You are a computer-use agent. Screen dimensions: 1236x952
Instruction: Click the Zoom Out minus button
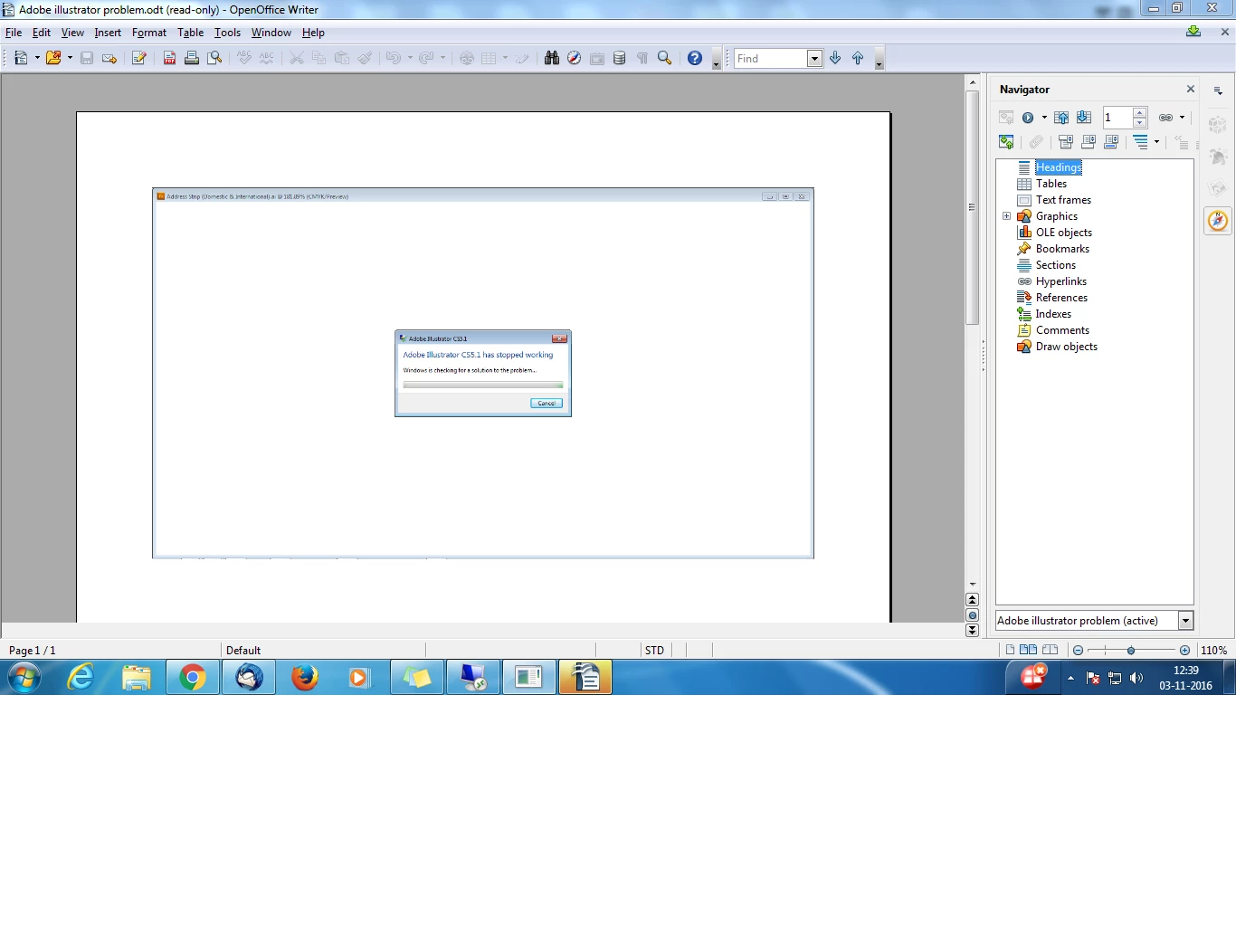point(1078,651)
